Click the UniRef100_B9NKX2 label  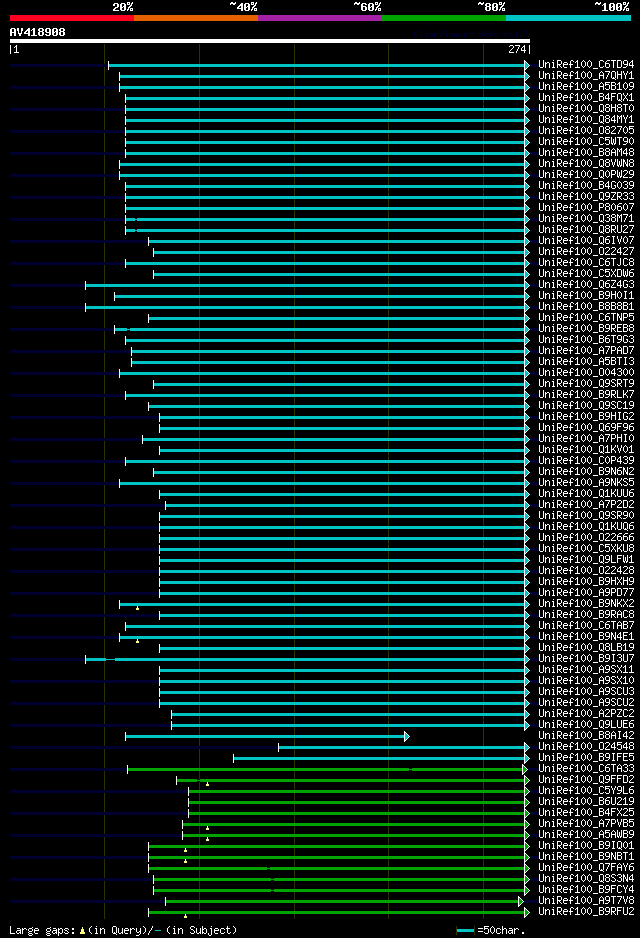click(586, 604)
